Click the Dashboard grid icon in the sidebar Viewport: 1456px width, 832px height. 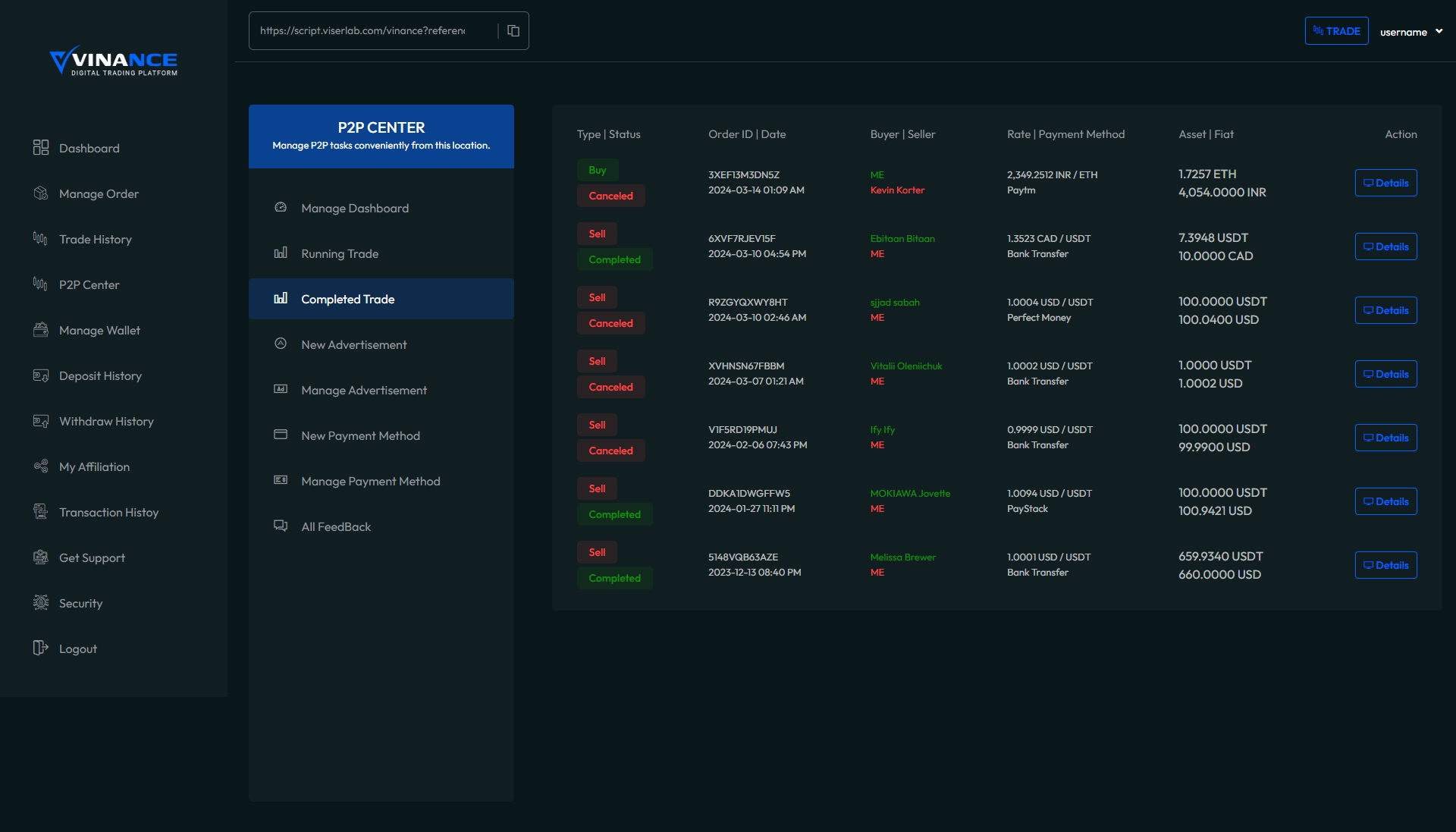tap(41, 148)
